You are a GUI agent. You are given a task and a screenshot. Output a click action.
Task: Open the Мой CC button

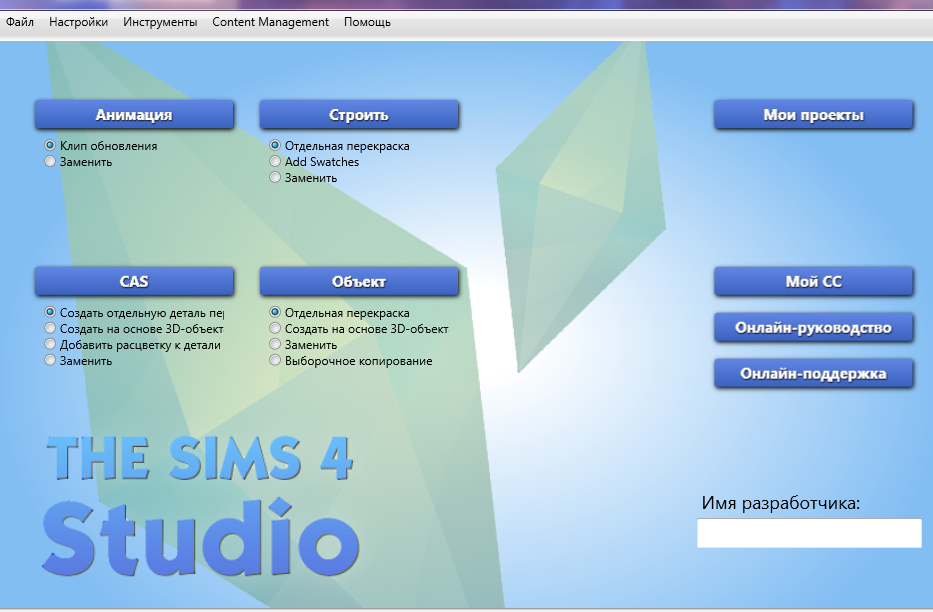pyautogui.click(x=813, y=282)
